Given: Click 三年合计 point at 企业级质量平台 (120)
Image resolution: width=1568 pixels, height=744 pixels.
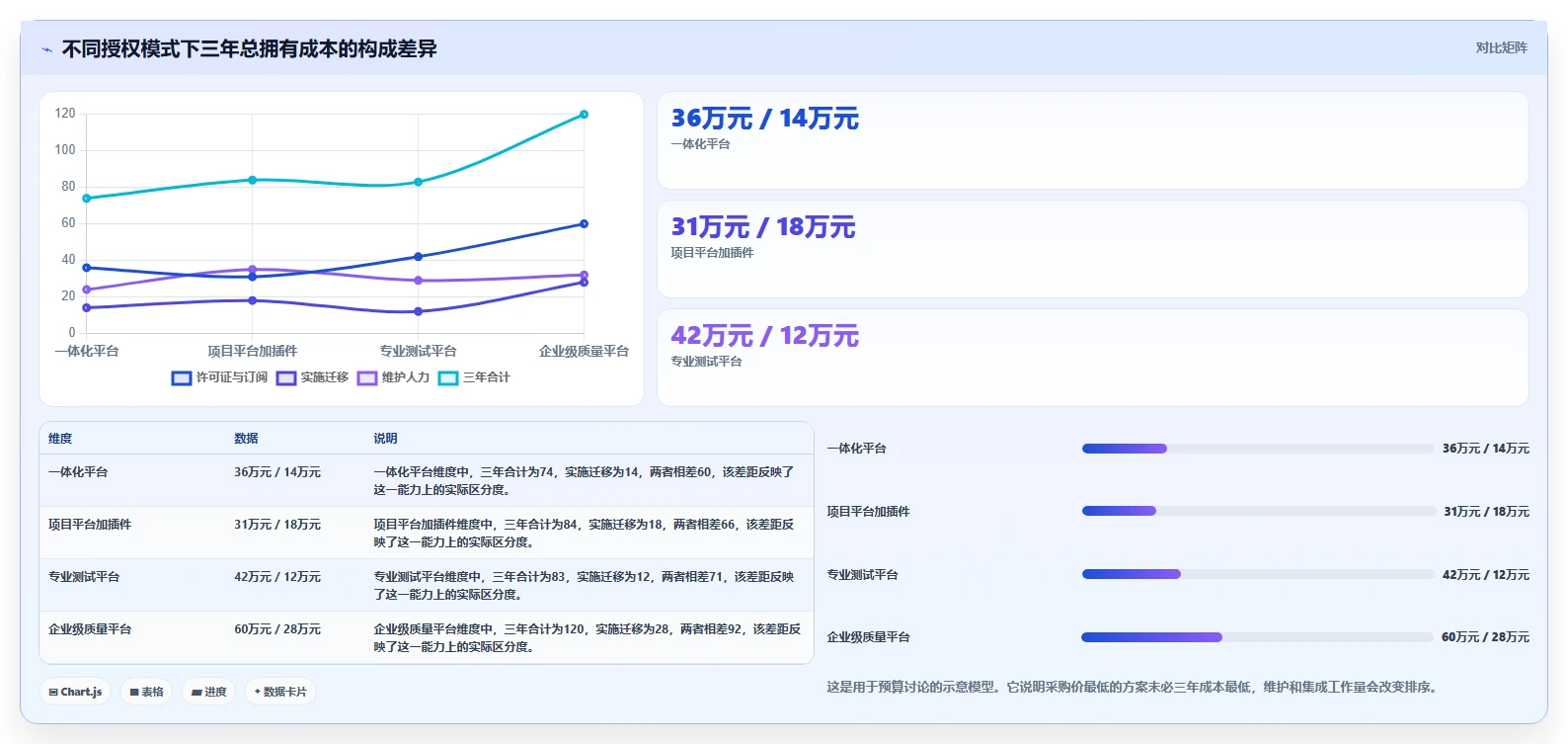Looking at the screenshot, I should pos(584,115).
